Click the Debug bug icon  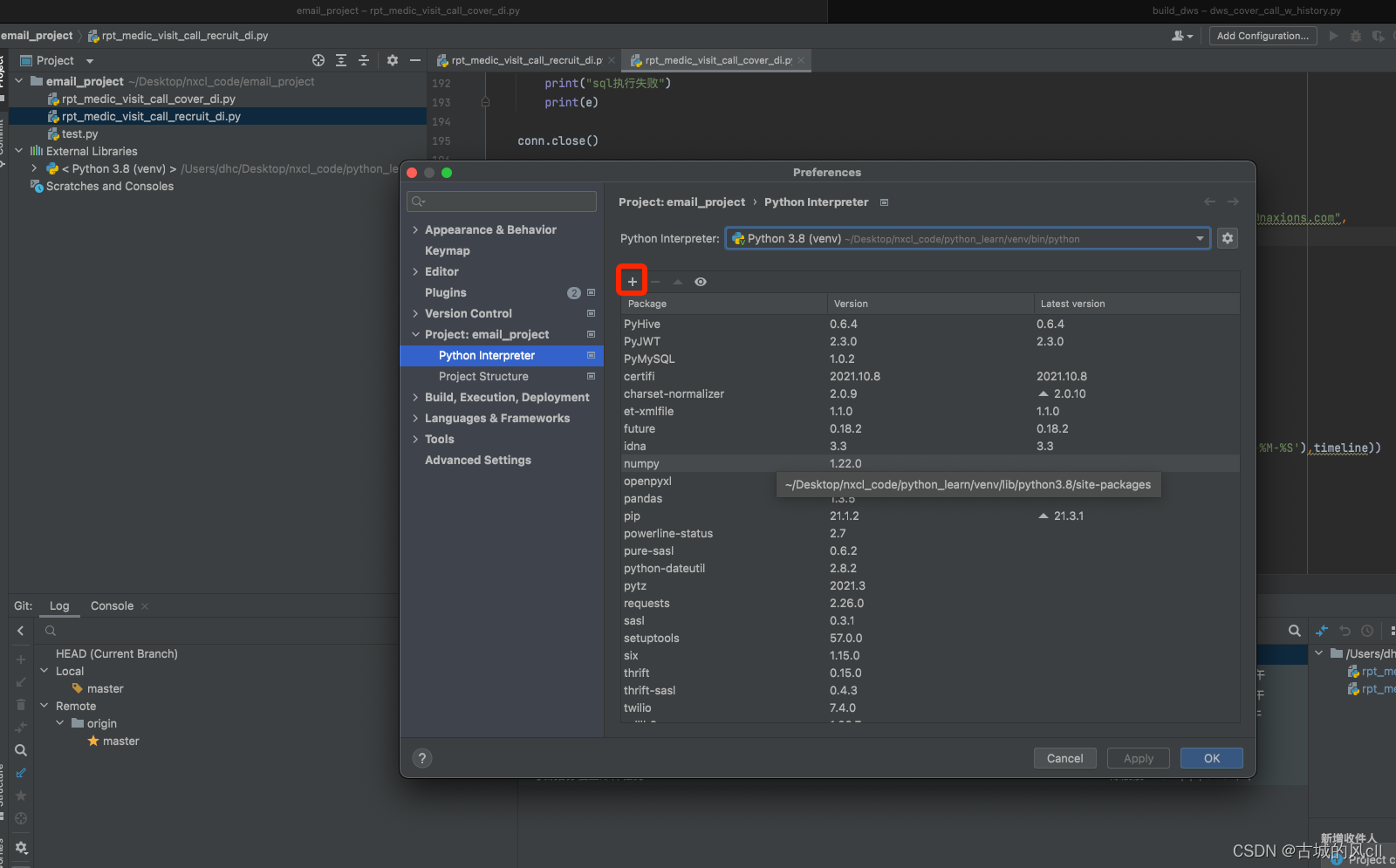coord(1356,36)
